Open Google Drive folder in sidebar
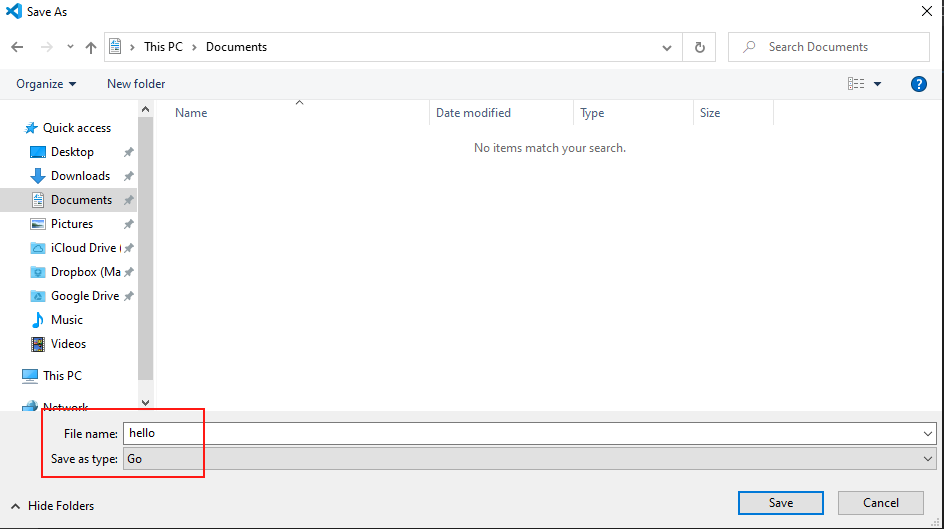The height and width of the screenshot is (529, 944). (85, 296)
